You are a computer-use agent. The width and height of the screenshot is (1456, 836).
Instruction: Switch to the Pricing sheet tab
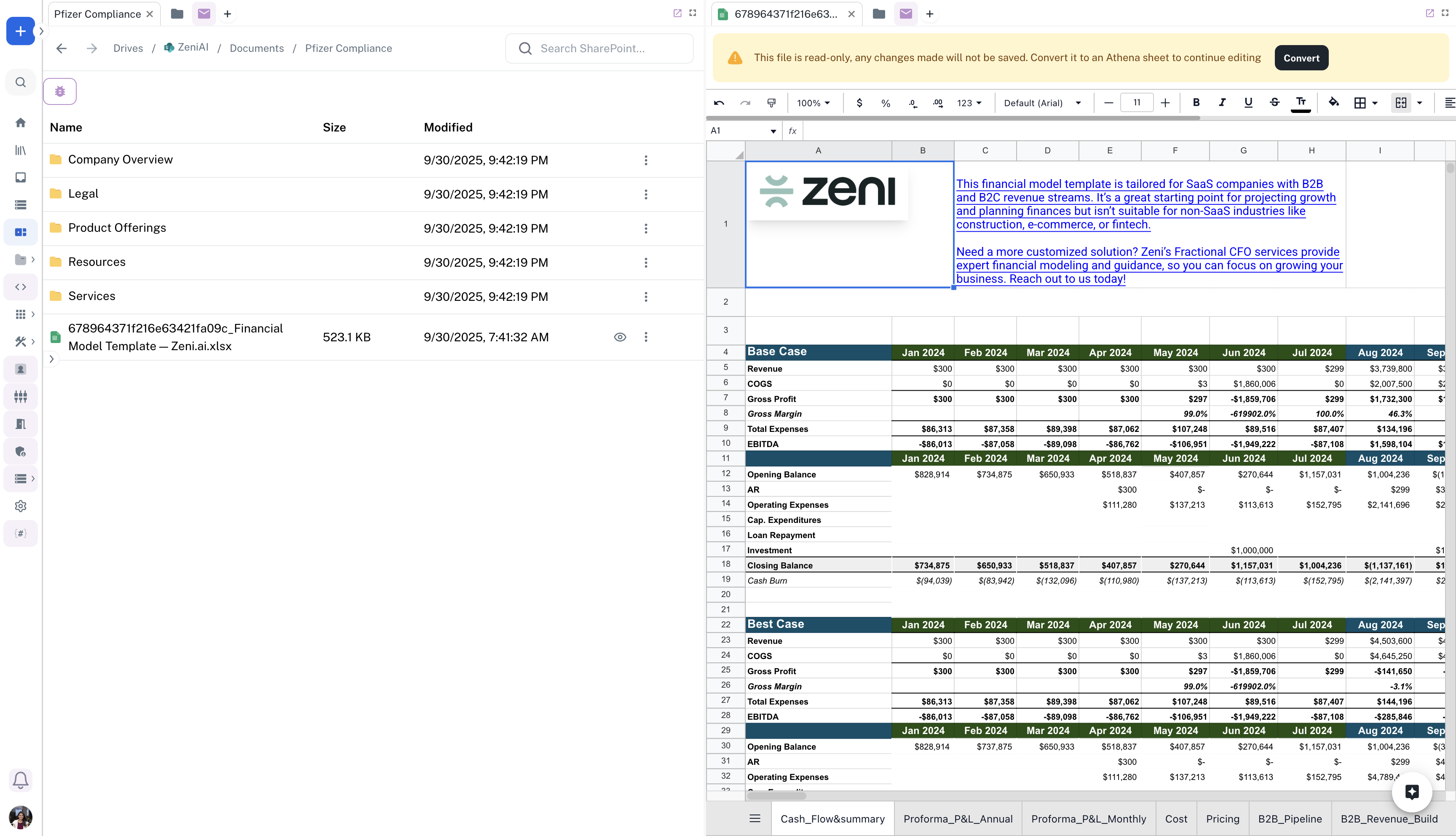pos(1223,819)
